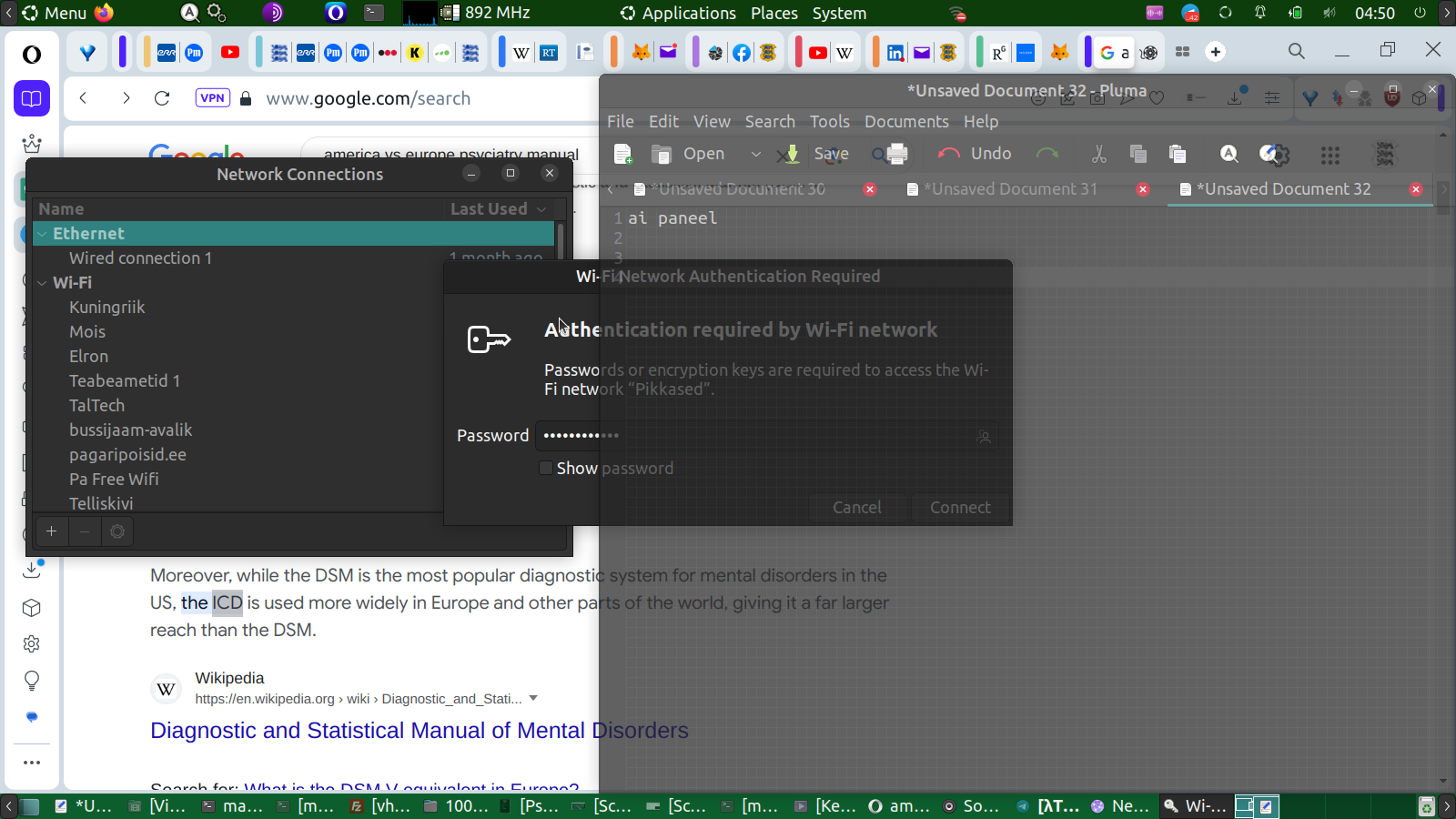Redo the edit in Pluma toolbar
Screen dimensions: 1456x819
click(1047, 155)
